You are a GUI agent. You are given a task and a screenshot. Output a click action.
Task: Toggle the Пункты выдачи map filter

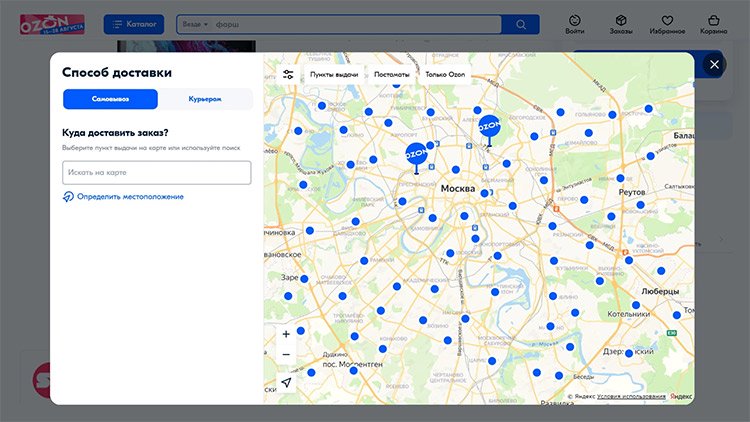(x=334, y=75)
